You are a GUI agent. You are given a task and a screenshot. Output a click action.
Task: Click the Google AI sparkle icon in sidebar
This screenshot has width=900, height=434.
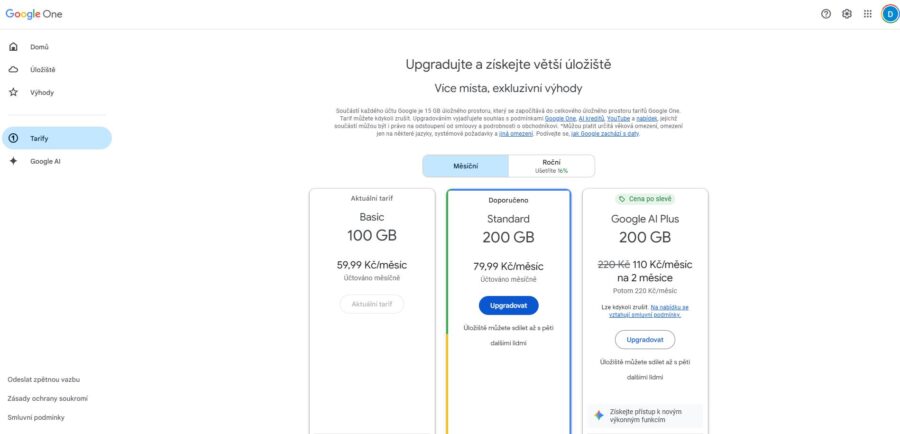(13, 161)
